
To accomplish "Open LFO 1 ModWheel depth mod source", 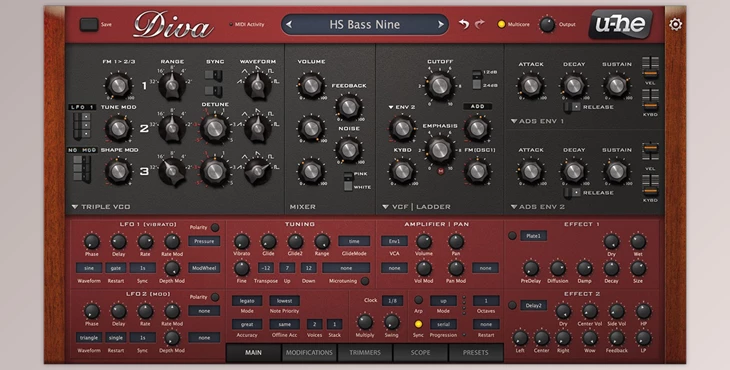I will (204, 268).
